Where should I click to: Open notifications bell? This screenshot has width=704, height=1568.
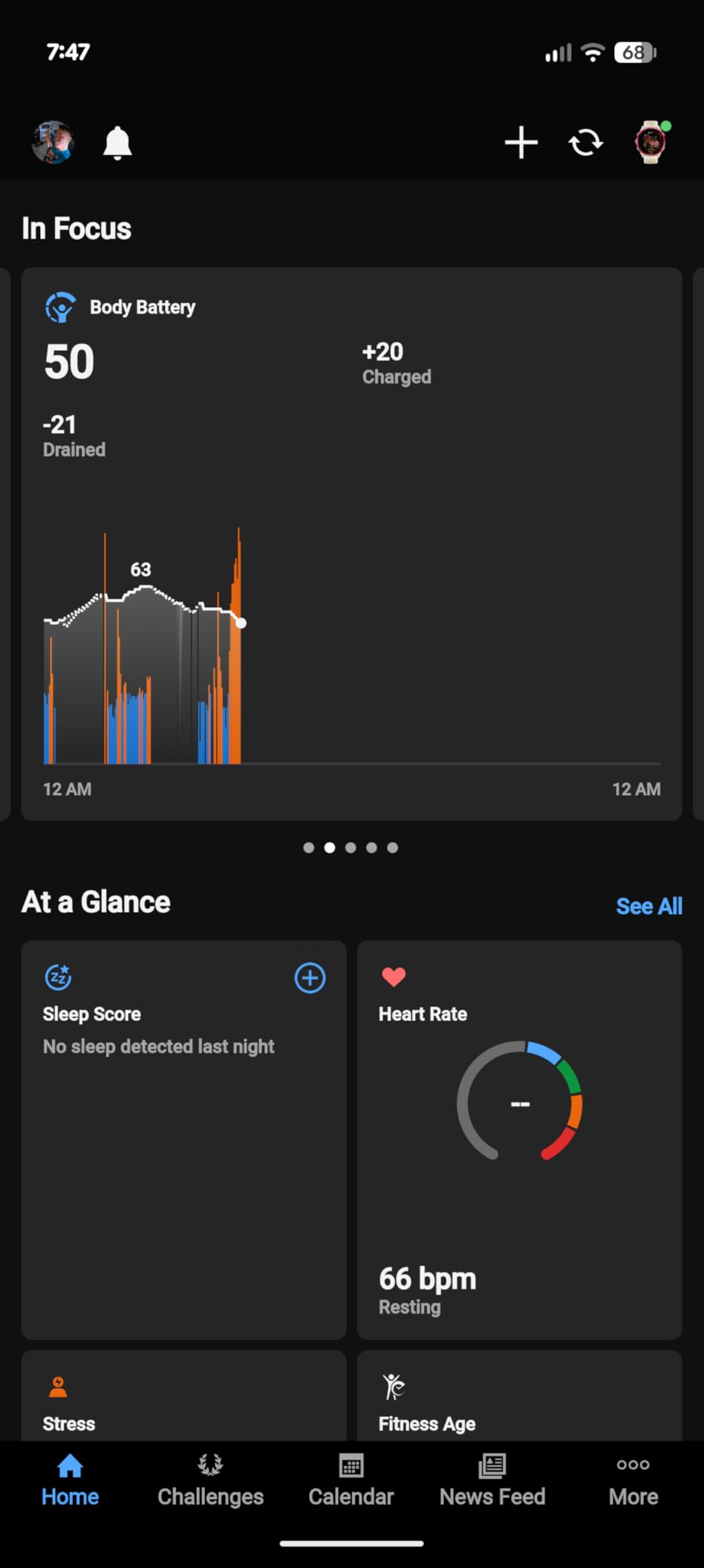[x=117, y=143]
